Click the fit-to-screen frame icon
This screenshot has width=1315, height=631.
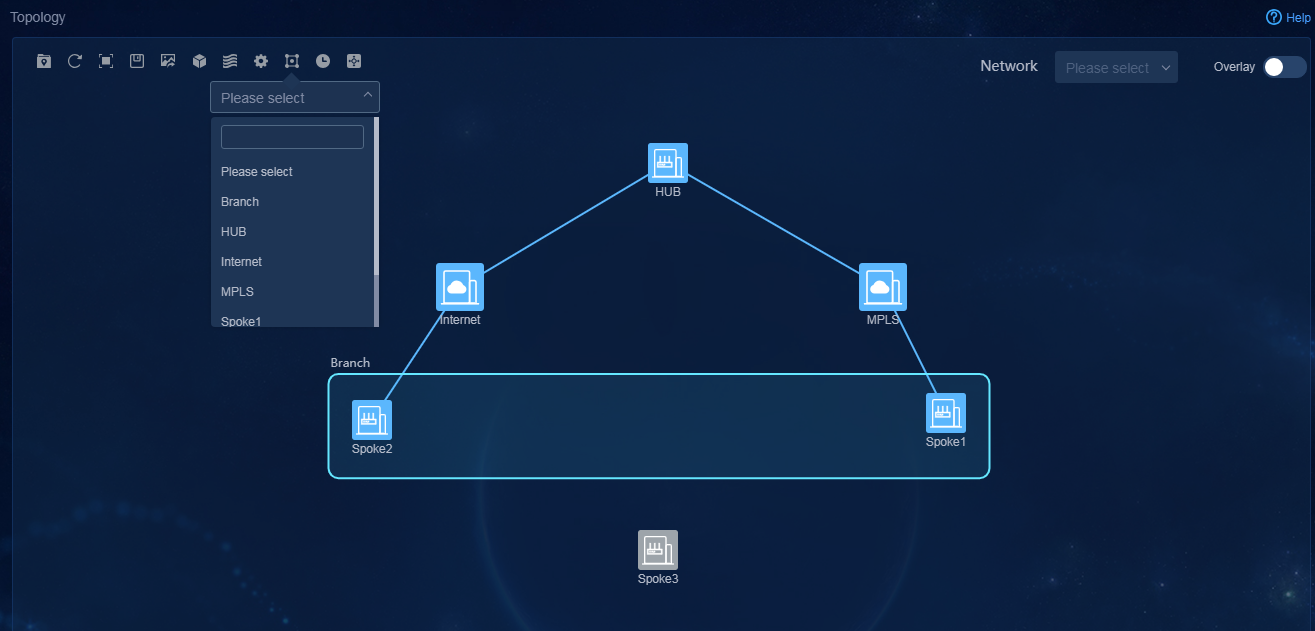(106, 61)
